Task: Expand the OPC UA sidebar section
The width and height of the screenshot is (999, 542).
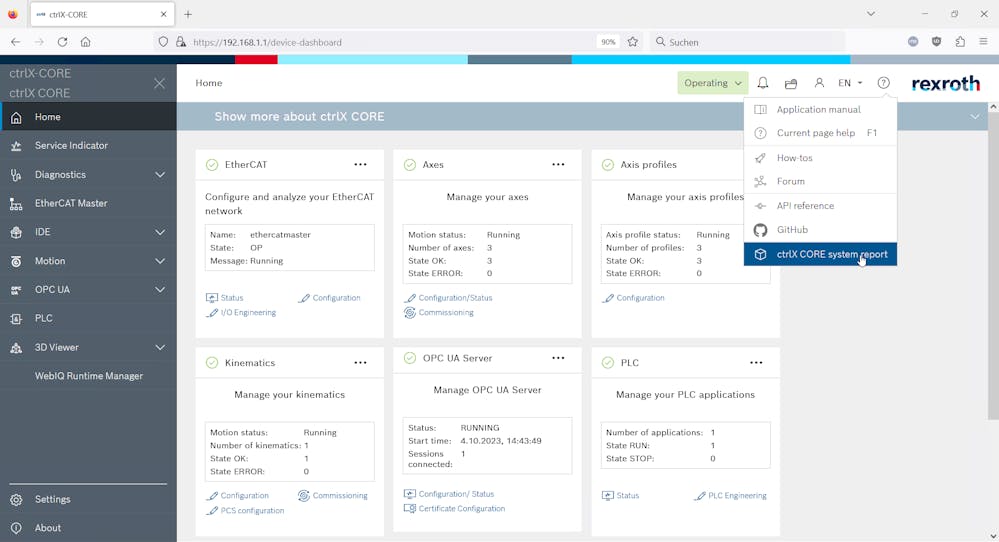Action: coord(160,290)
